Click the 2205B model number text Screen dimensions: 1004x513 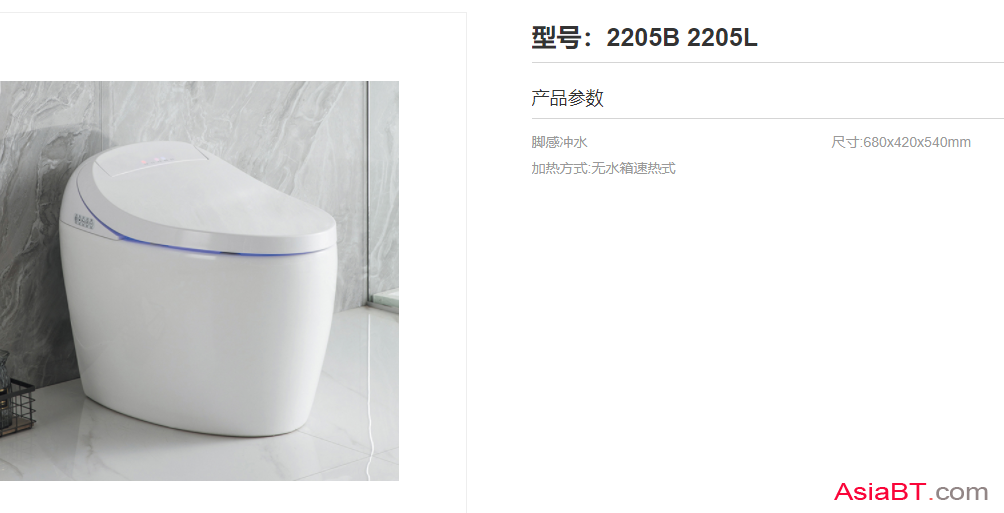(642, 38)
